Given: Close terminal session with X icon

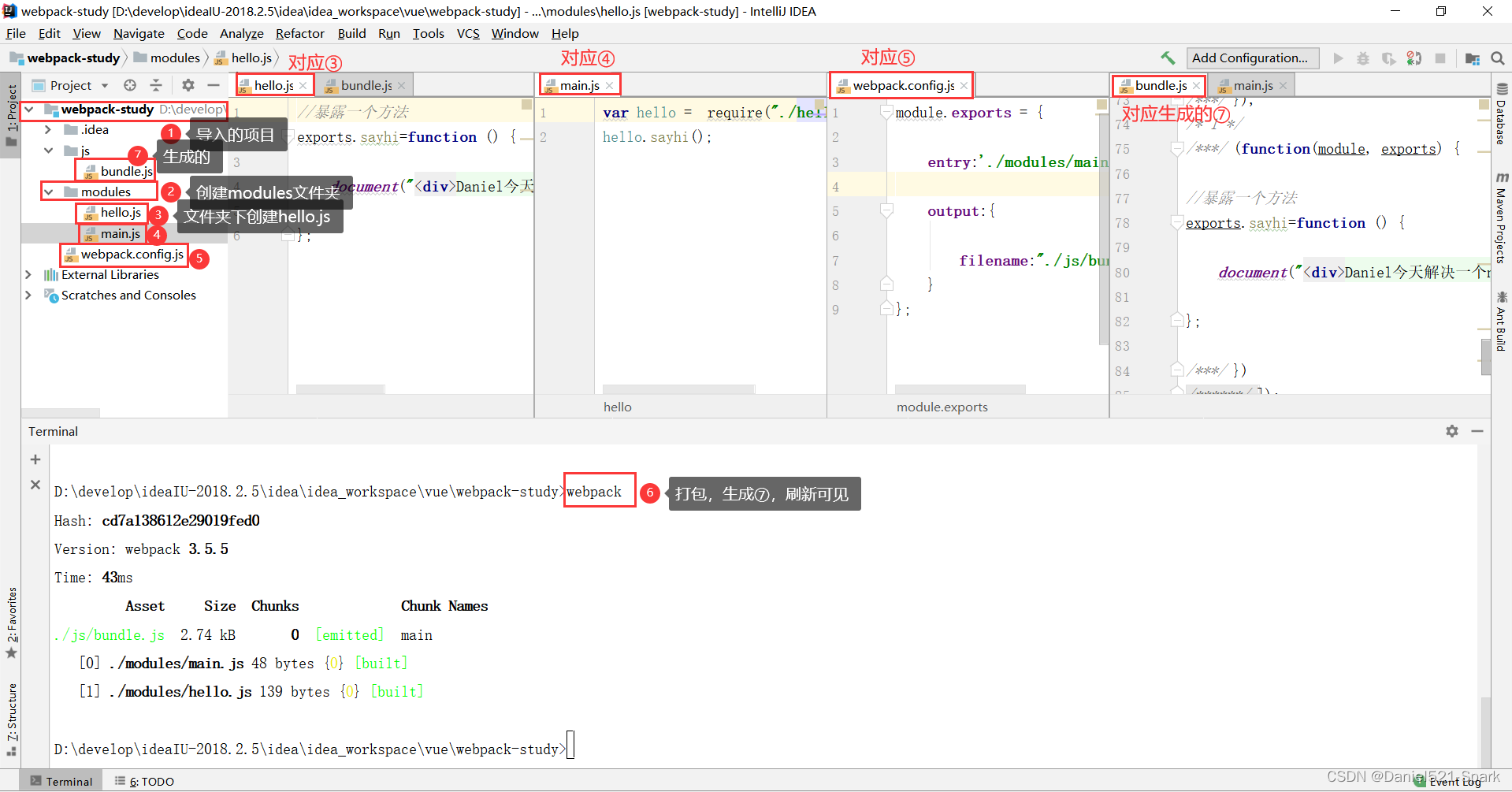Looking at the screenshot, I should [35, 485].
